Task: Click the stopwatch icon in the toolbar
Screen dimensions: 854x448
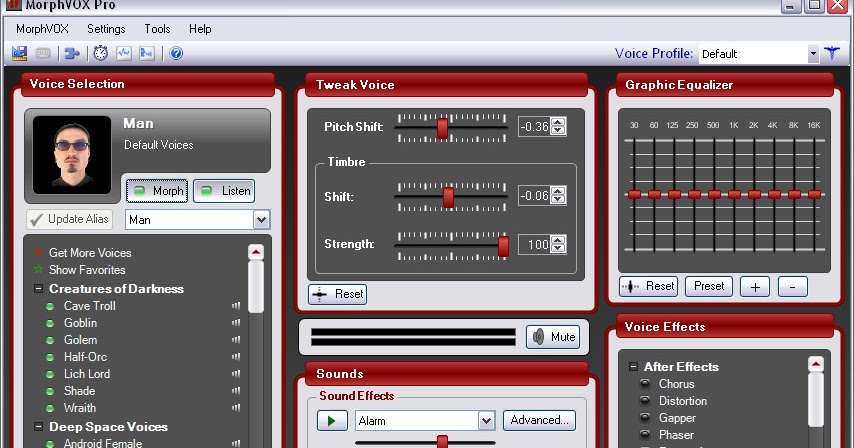Action: 100,53
